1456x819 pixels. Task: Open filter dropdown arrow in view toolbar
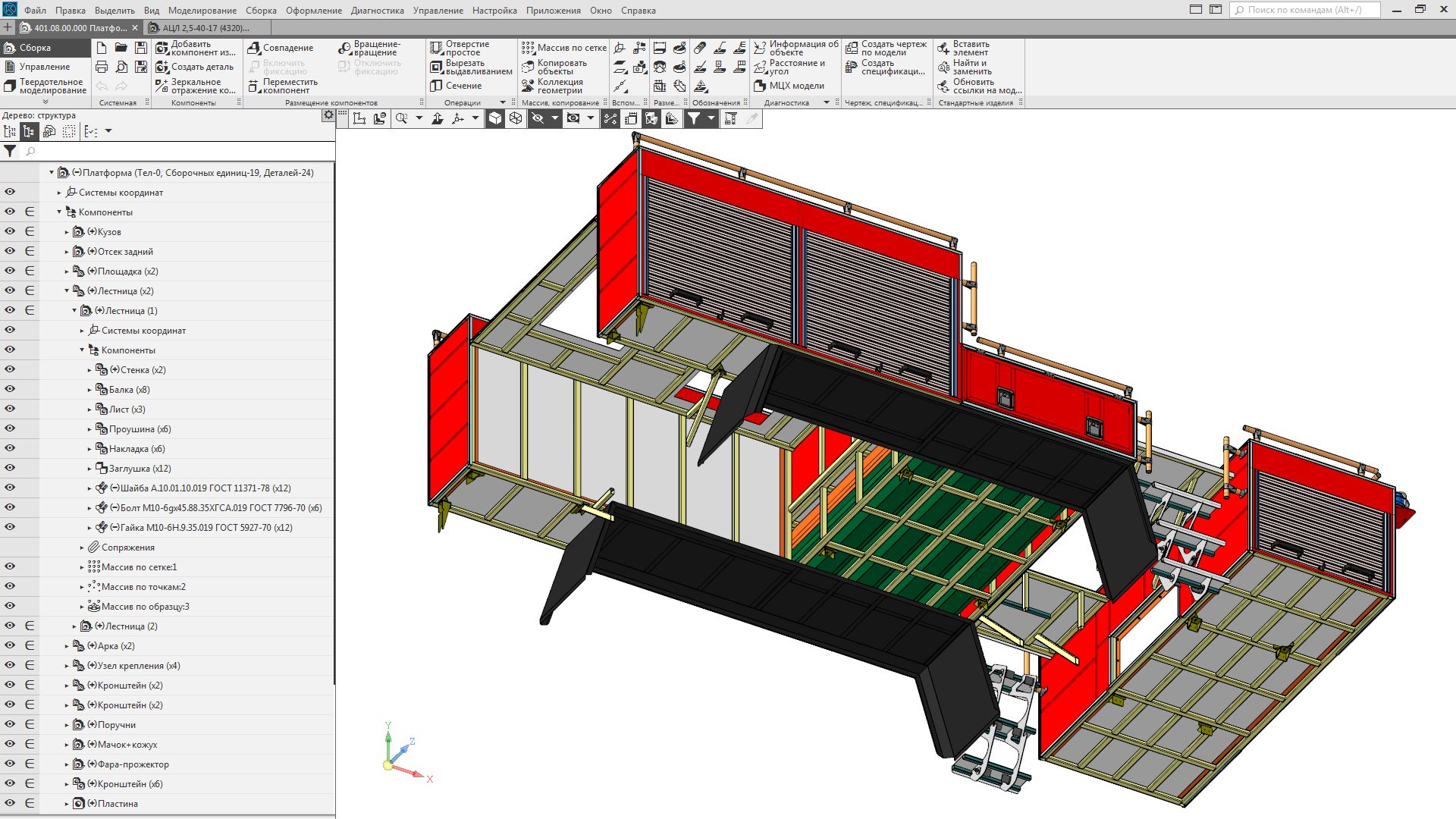(711, 118)
